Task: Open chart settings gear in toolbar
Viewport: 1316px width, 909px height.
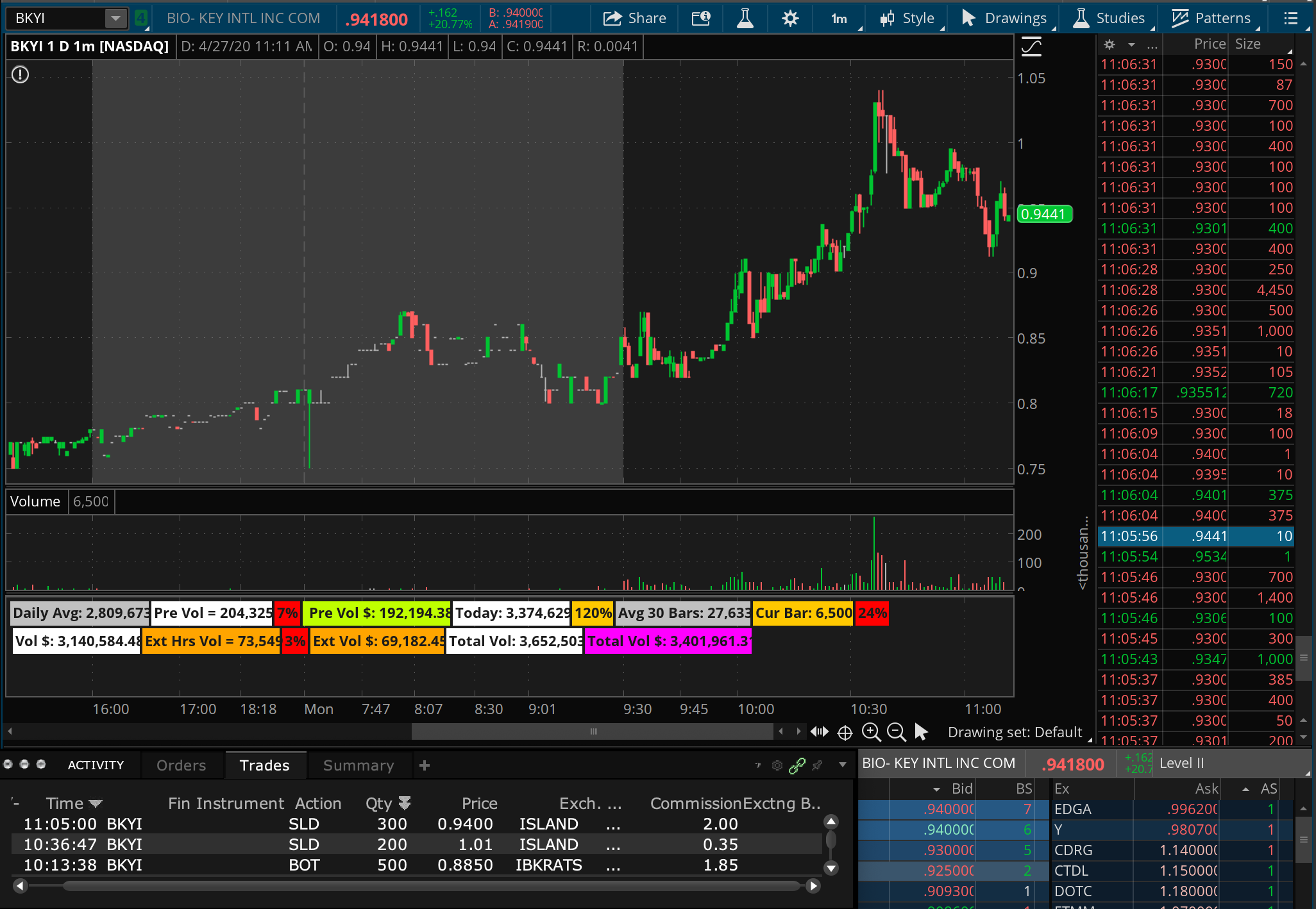Action: (x=790, y=19)
